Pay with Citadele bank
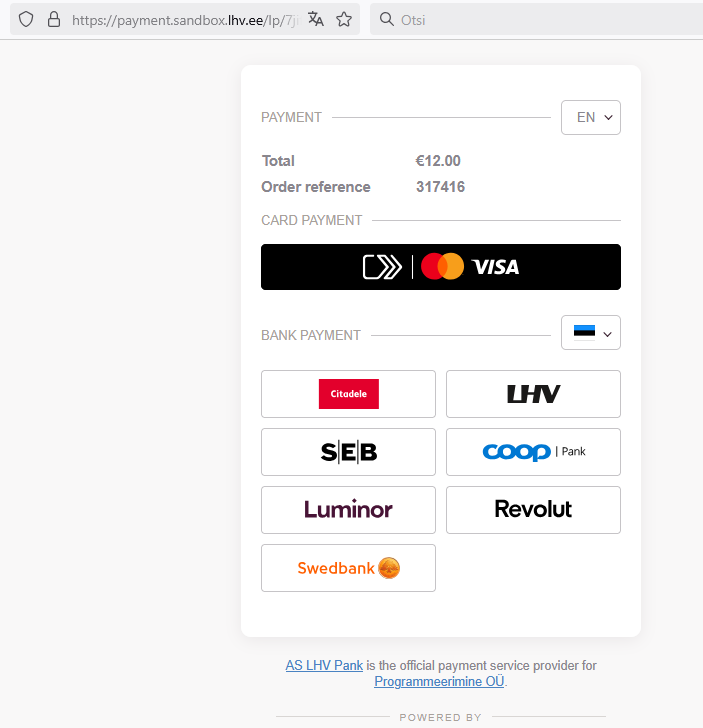703x728 pixels. coord(348,394)
